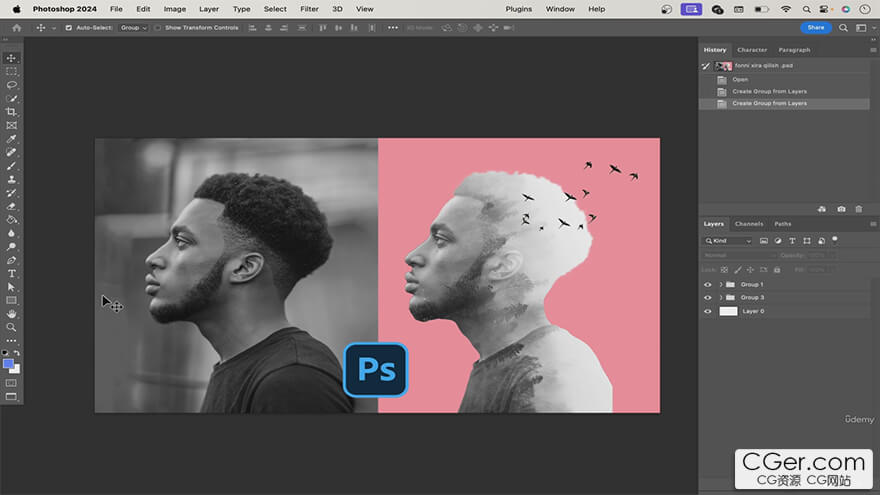Open the Filter menu
Image resolution: width=880 pixels, height=495 pixels.
point(309,9)
